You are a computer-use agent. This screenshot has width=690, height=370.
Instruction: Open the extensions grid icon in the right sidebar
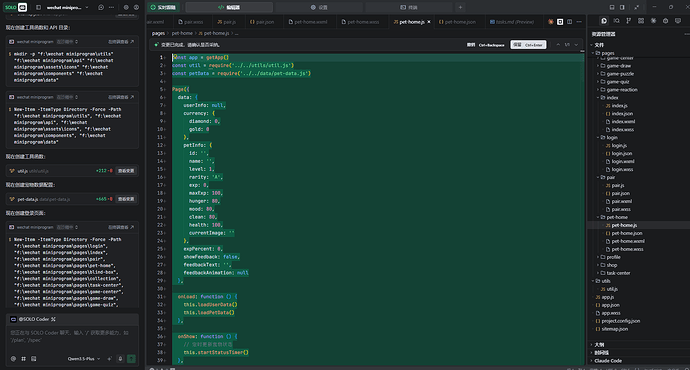click(641, 21)
